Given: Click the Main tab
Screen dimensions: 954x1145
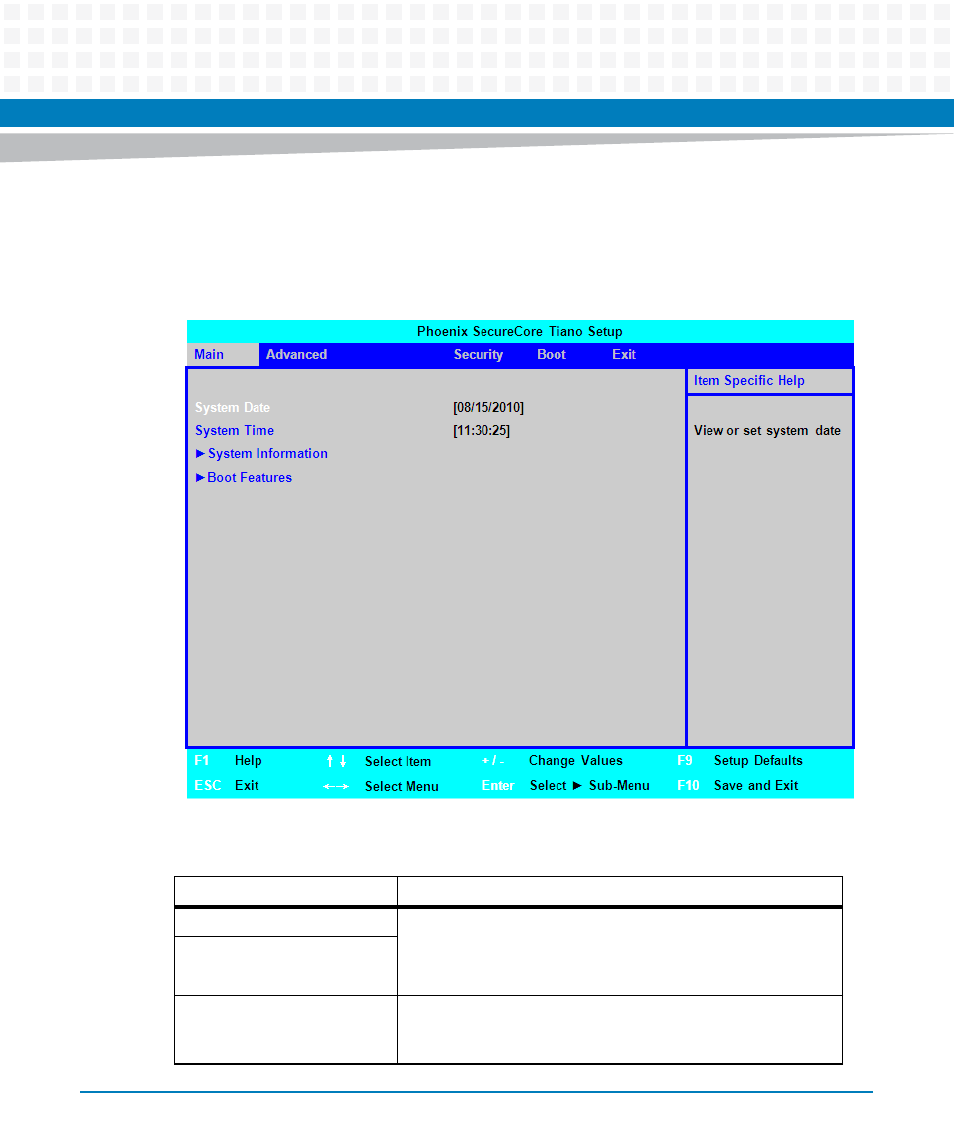Looking at the screenshot, I should pyautogui.click(x=209, y=355).
